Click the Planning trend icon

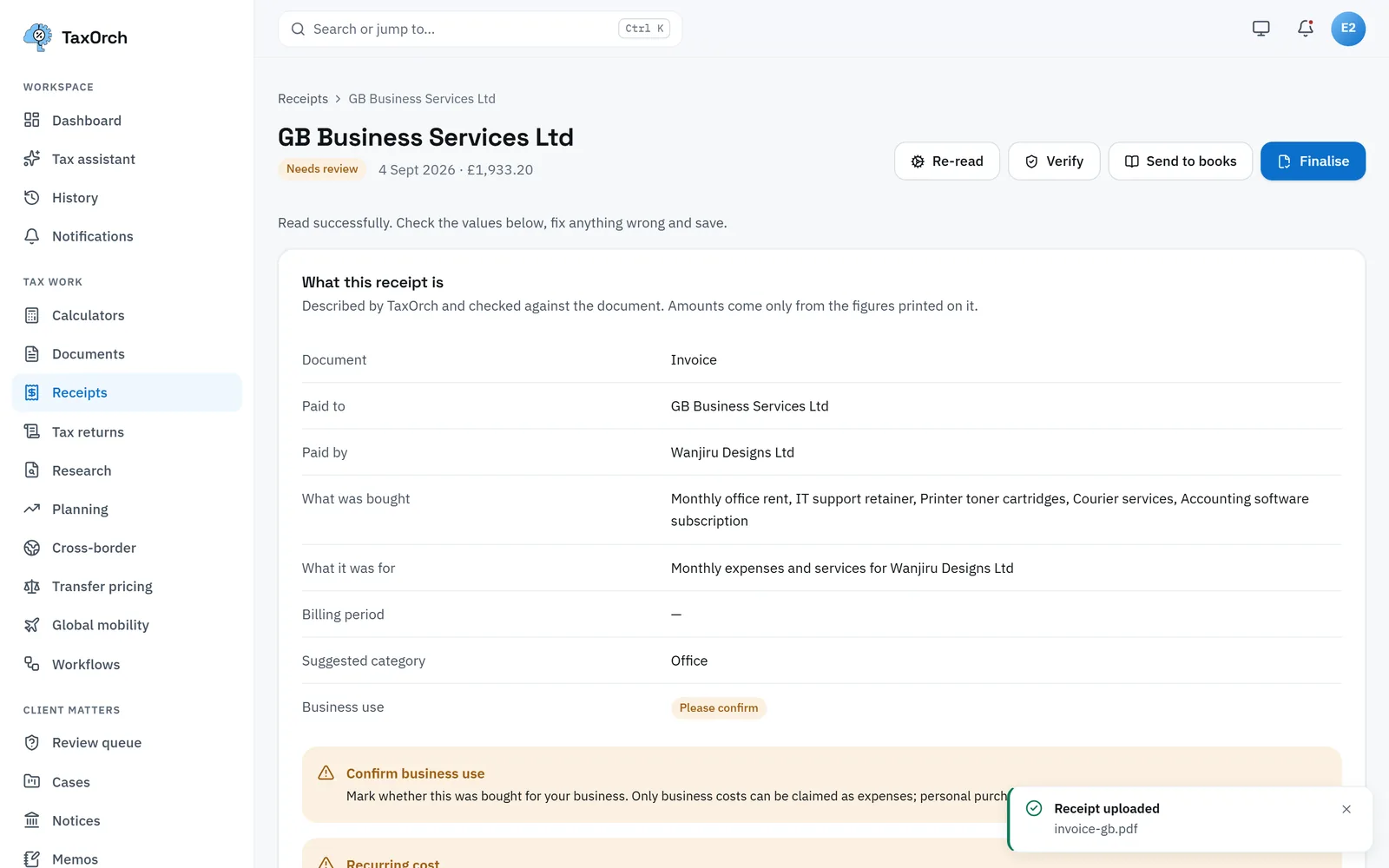(x=32, y=509)
